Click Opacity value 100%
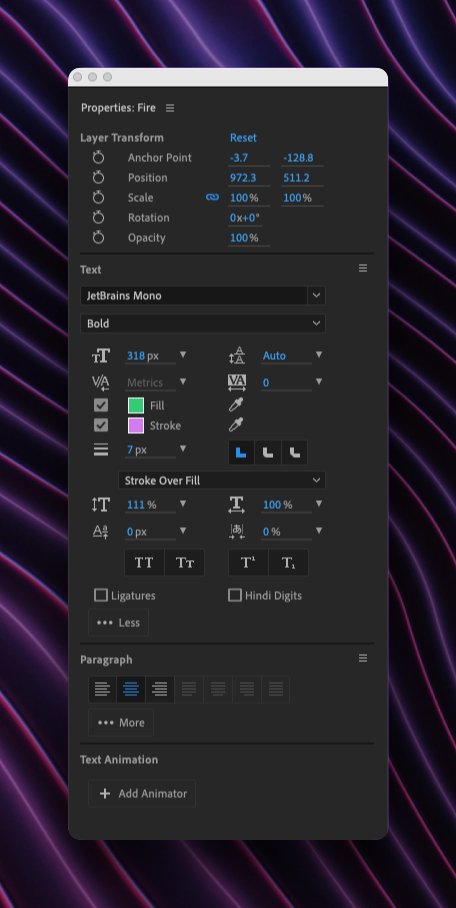456x908 pixels. click(244, 237)
